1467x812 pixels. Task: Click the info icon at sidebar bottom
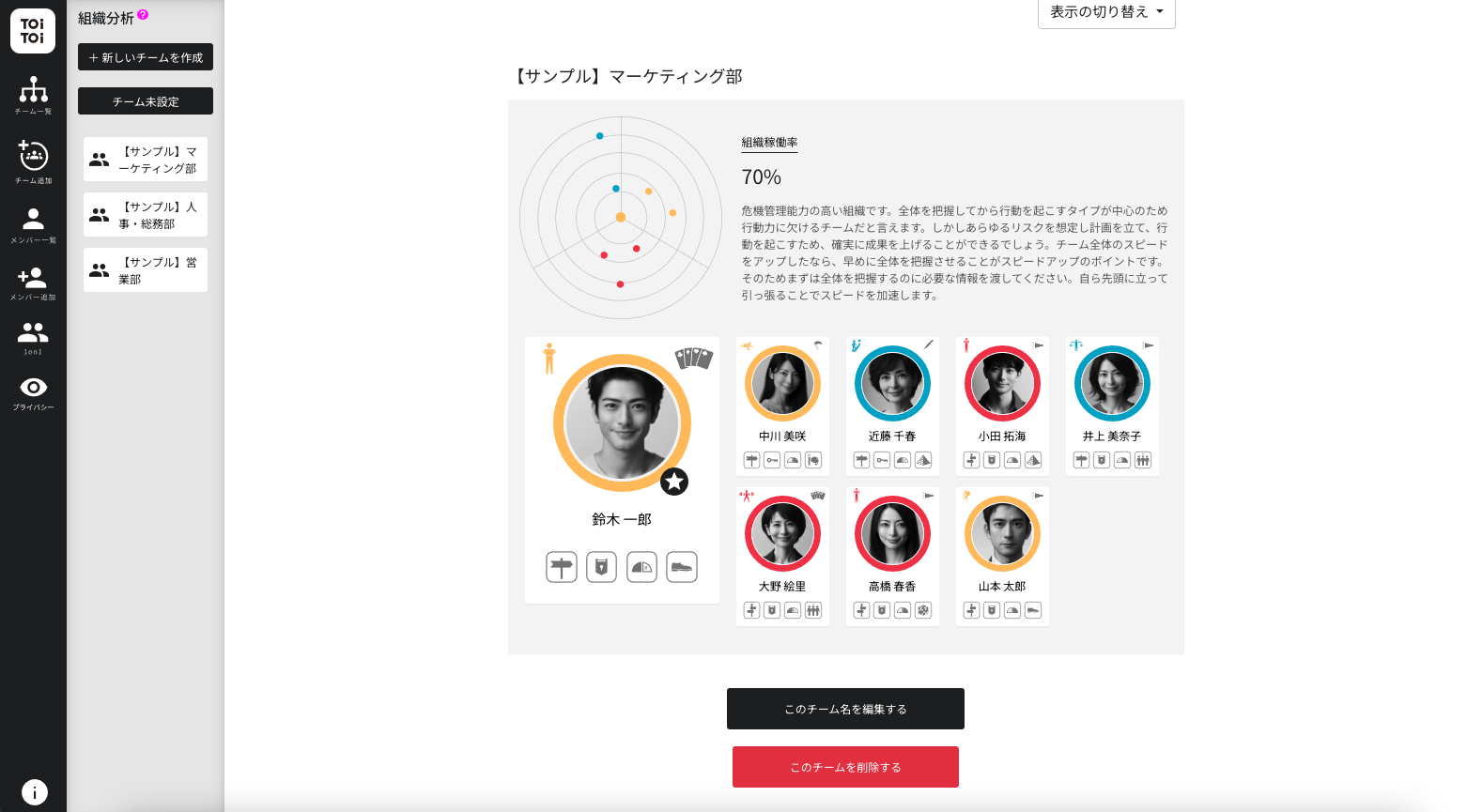[x=34, y=791]
